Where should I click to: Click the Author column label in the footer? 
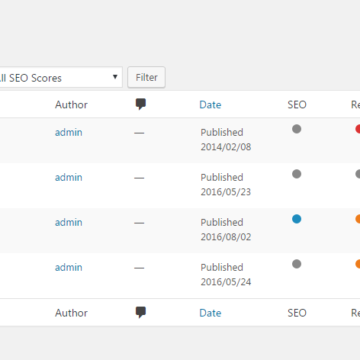[x=71, y=313]
